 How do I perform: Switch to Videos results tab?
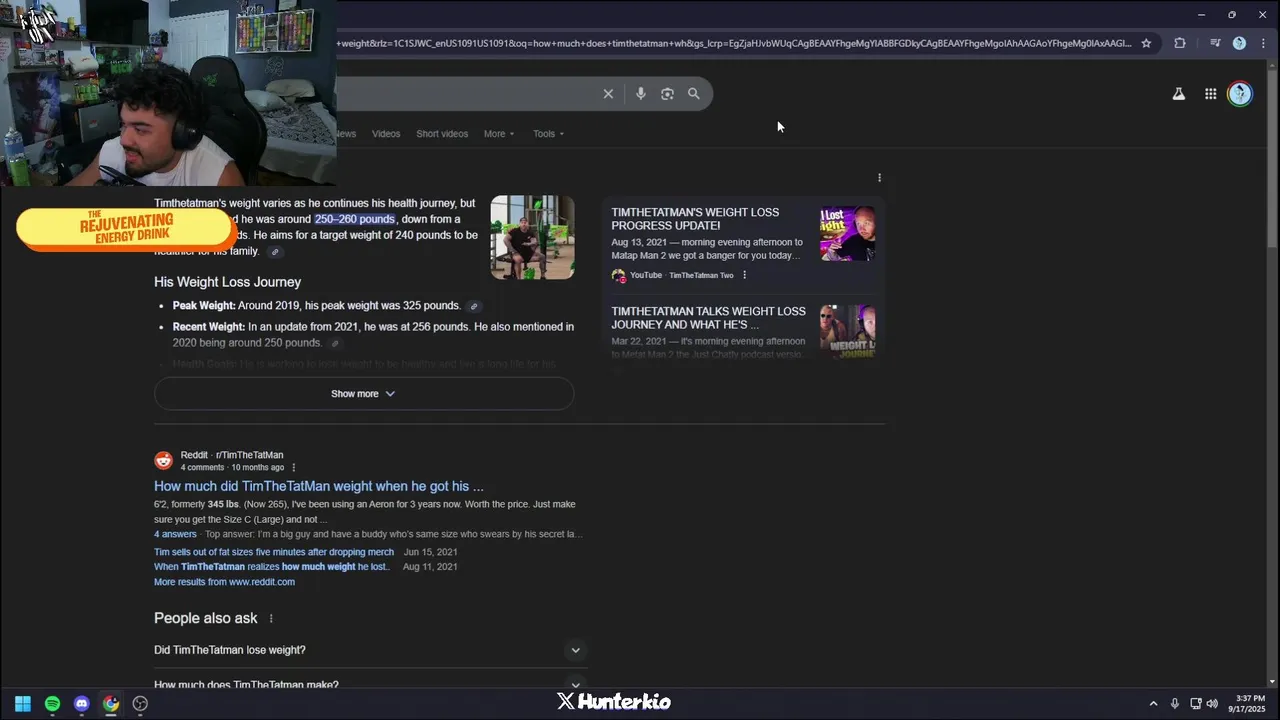(386, 134)
